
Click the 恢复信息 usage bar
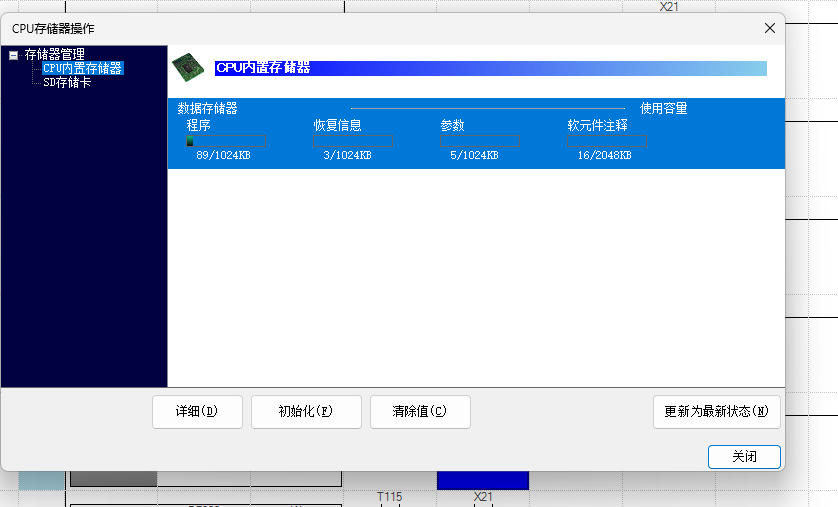(353, 142)
